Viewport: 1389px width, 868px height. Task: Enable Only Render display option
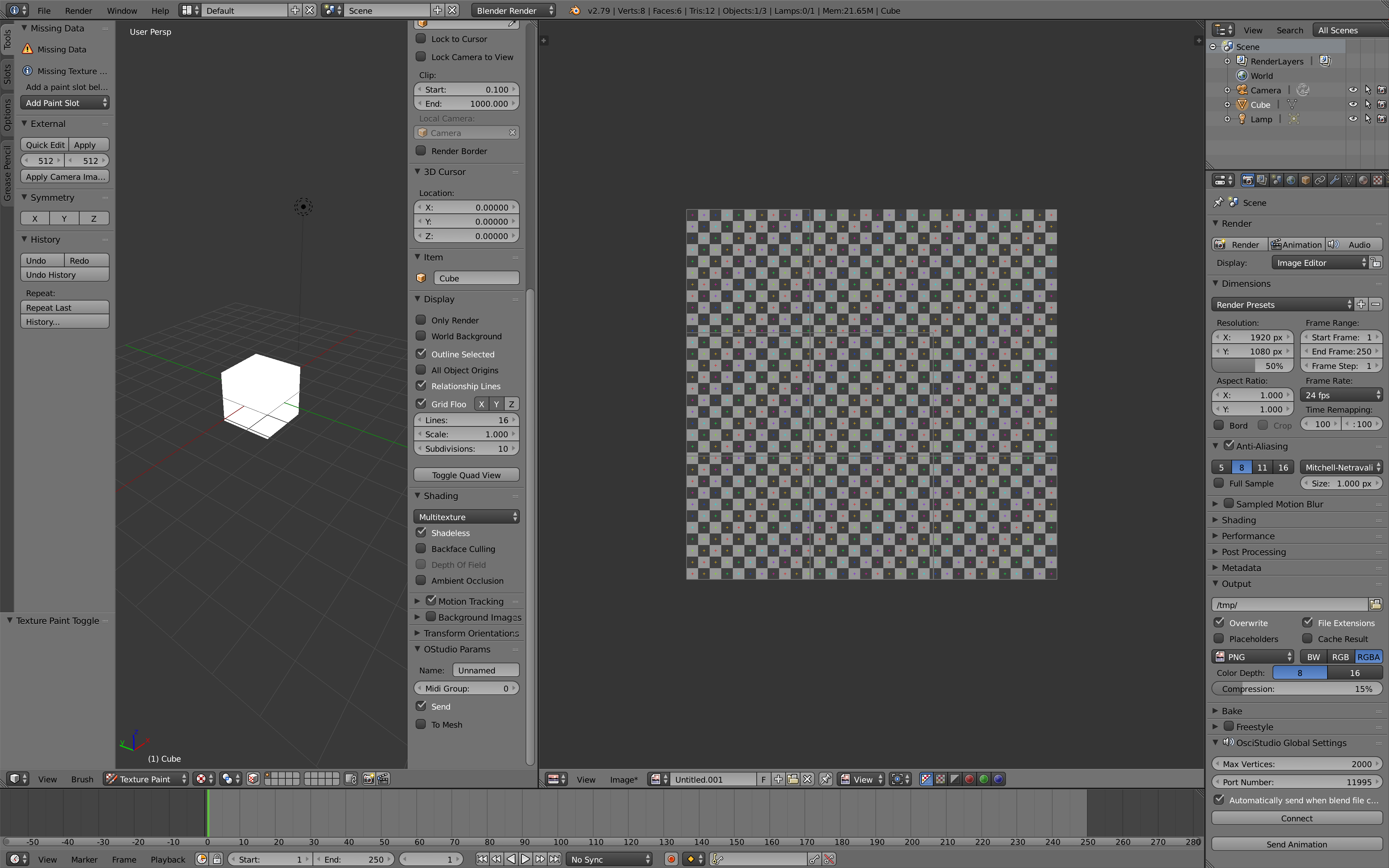coord(421,320)
